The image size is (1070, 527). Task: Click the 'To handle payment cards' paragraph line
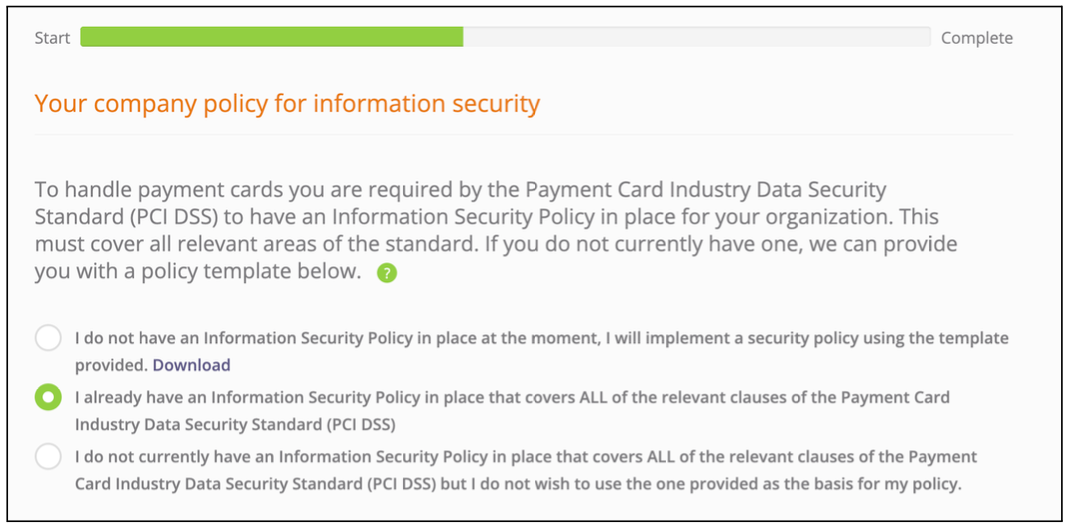click(461, 189)
